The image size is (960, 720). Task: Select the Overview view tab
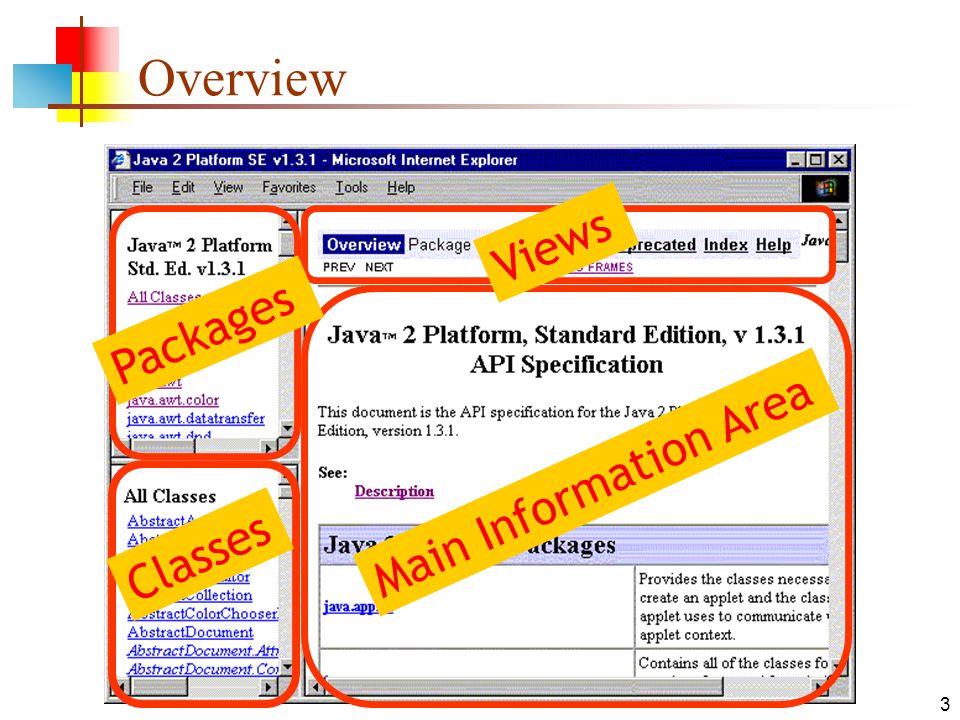pos(363,244)
